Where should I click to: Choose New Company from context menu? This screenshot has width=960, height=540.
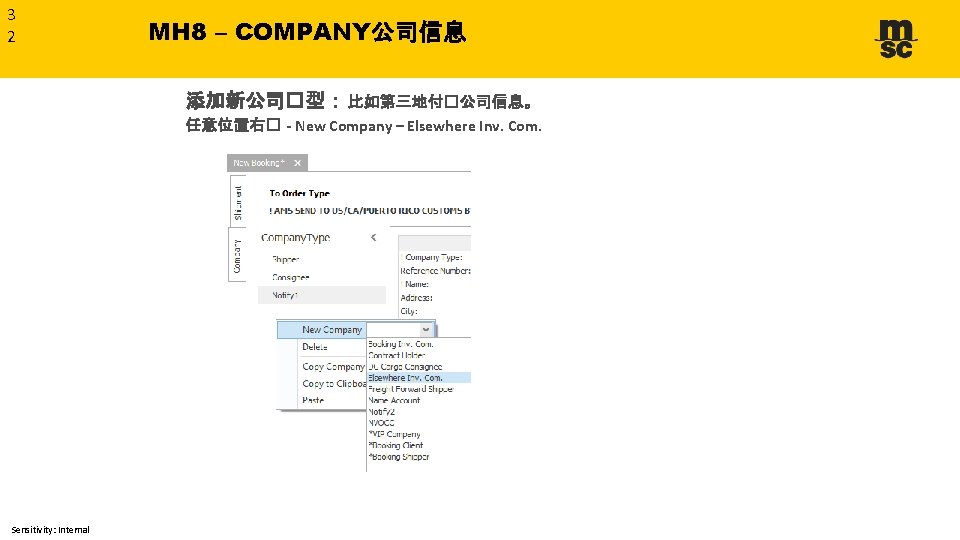click(332, 329)
